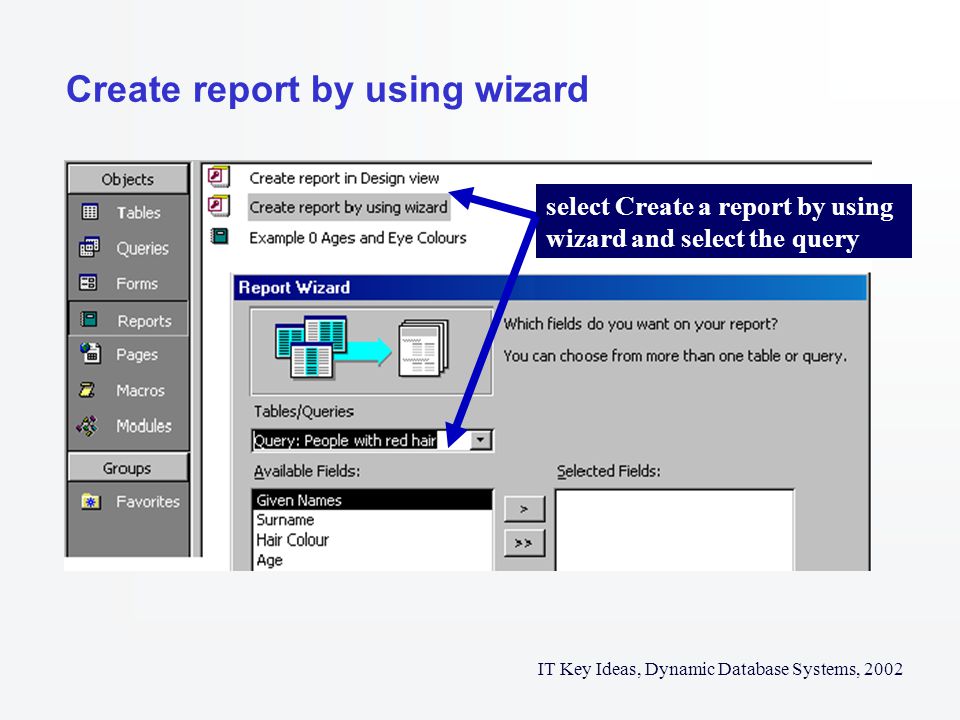Viewport: 960px width, 720px height.
Task: Go to the Macros category
Action: pyautogui.click(x=140, y=390)
